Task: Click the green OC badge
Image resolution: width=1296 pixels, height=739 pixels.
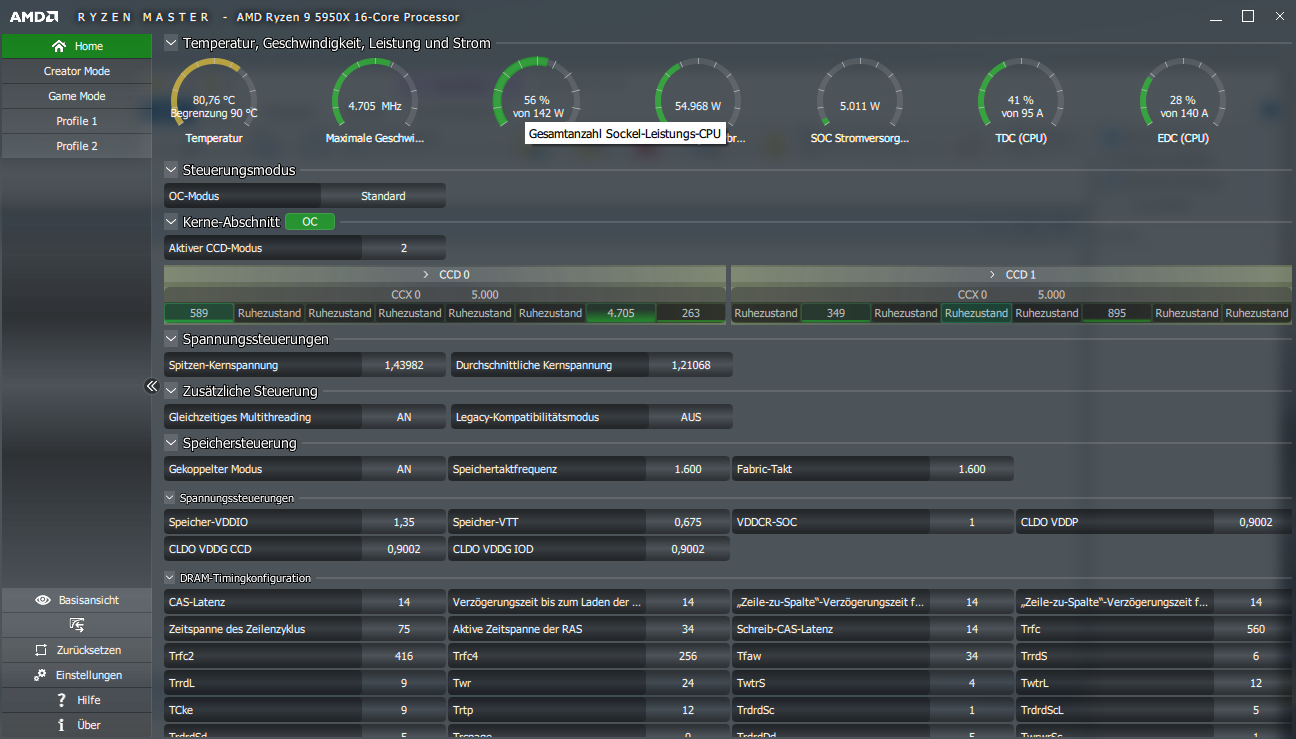Action: coord(310,222)
